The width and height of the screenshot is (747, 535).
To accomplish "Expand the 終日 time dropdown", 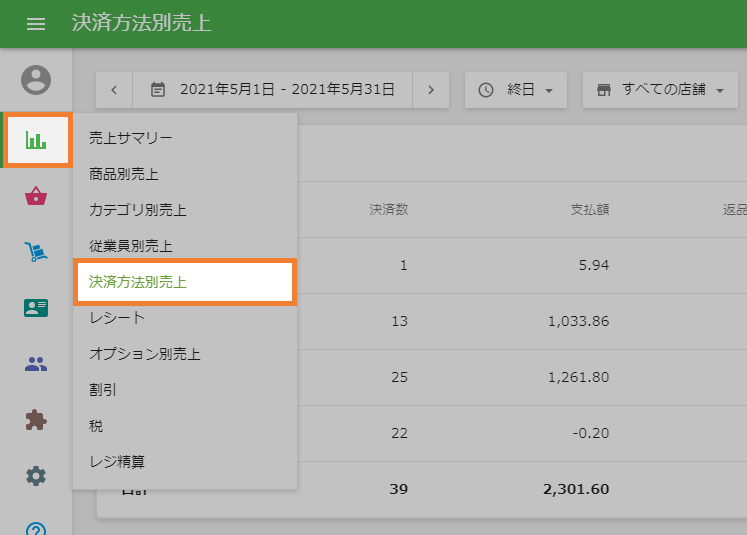I will 516,90.
